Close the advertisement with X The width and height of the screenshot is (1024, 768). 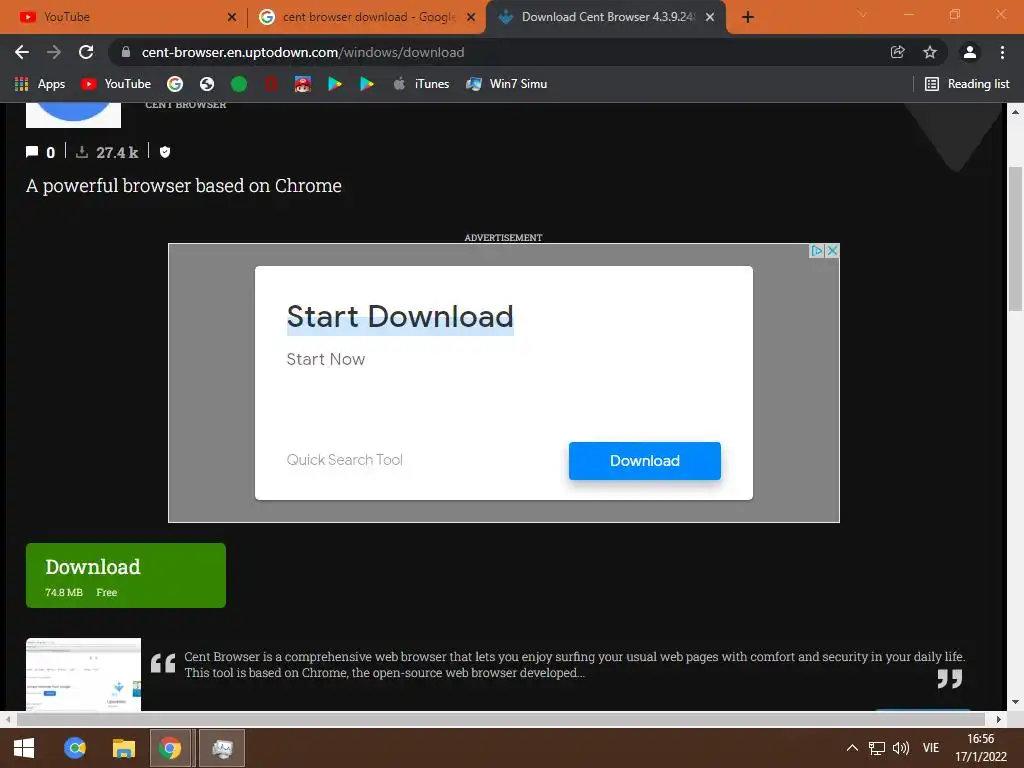pyautogui.click(x=832, y=251)
